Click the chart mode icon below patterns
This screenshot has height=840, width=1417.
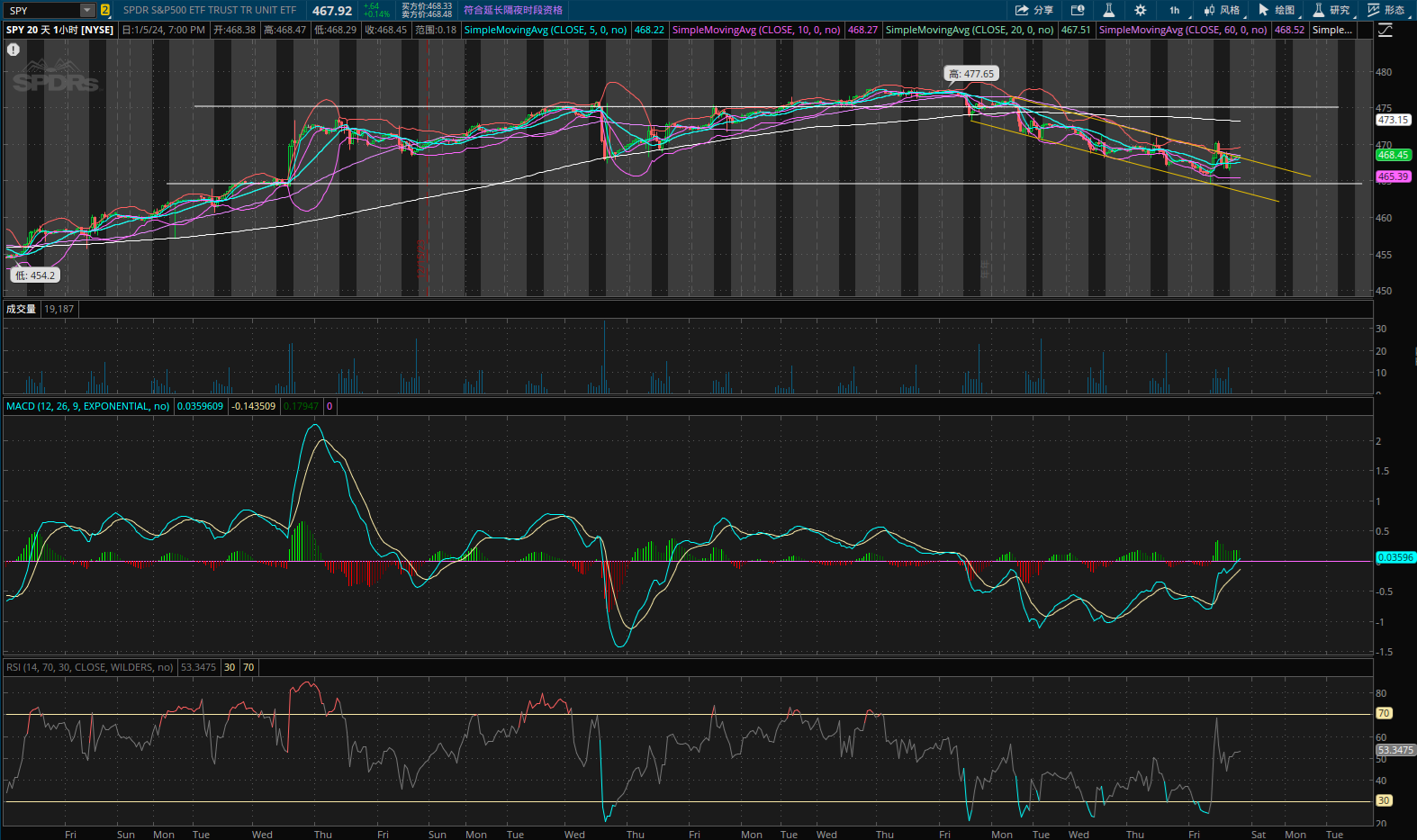click(1385, 31)
